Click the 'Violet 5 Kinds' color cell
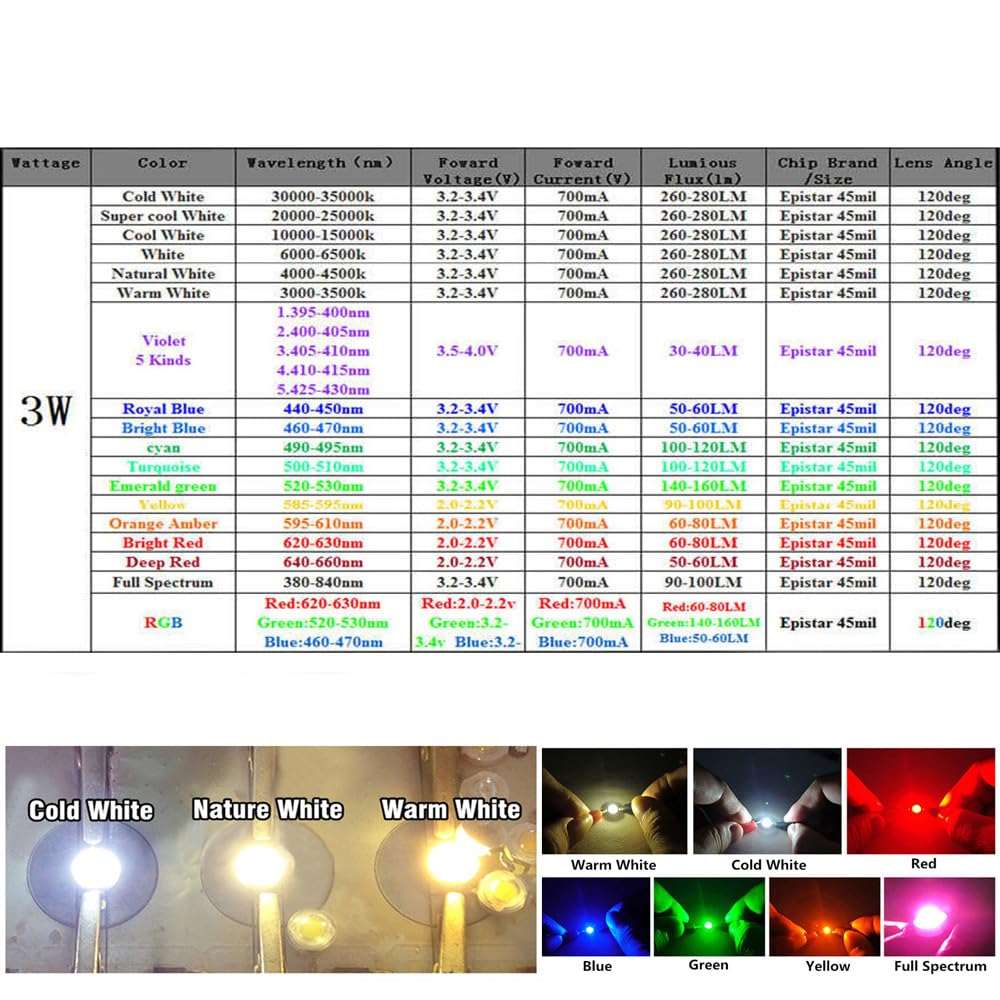Screen dimensions: 1000x1000 pos(163,350)
